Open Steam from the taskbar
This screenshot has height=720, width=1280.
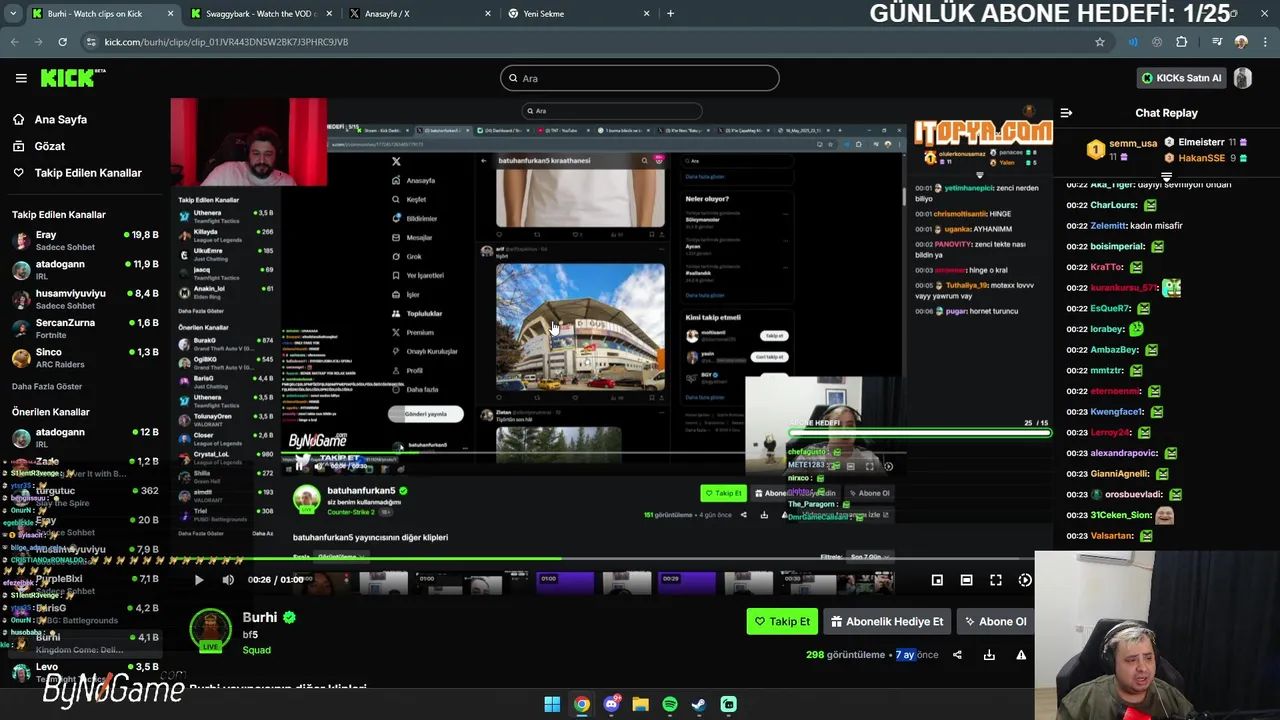[x=699, y=704]
